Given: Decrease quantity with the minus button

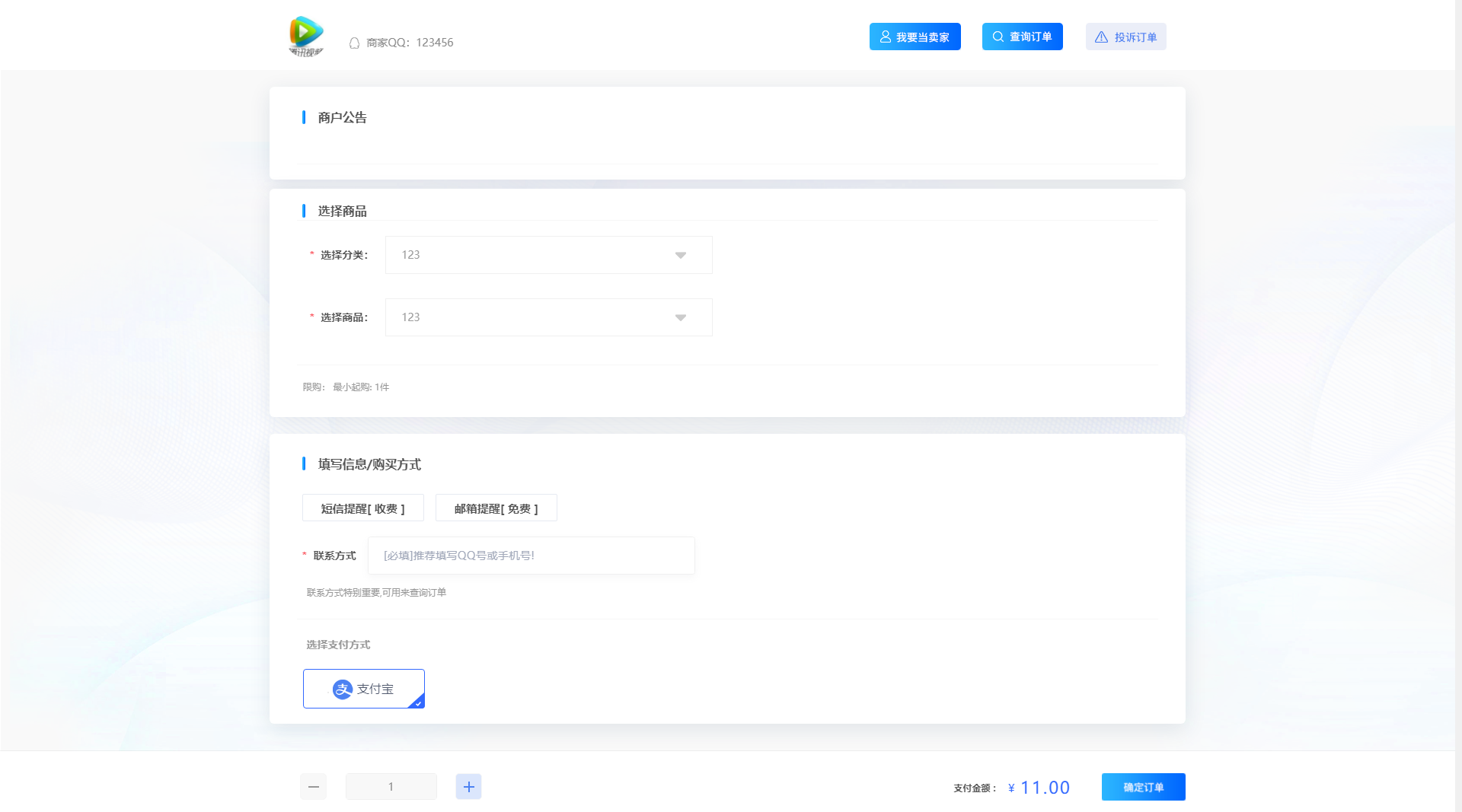Looking at the screenshot, I should tap(313, 787).
